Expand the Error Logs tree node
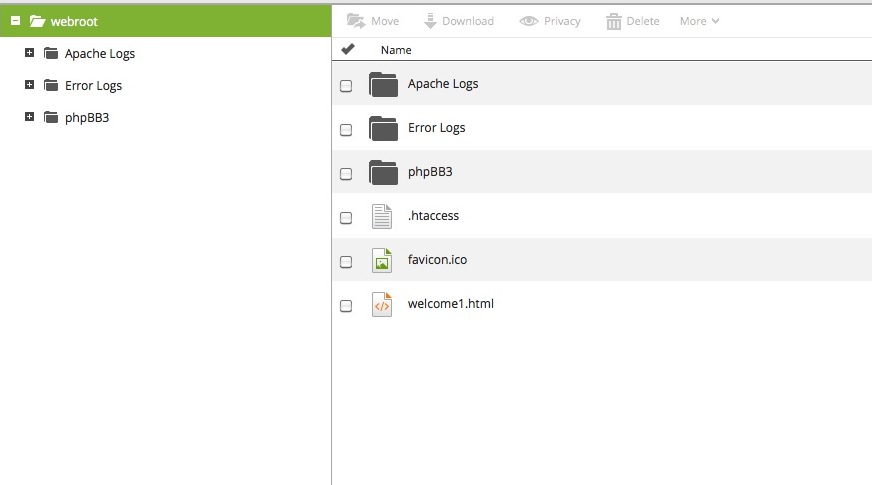The height and width of the screenshot is (485, 872). (x=29, y=85)
